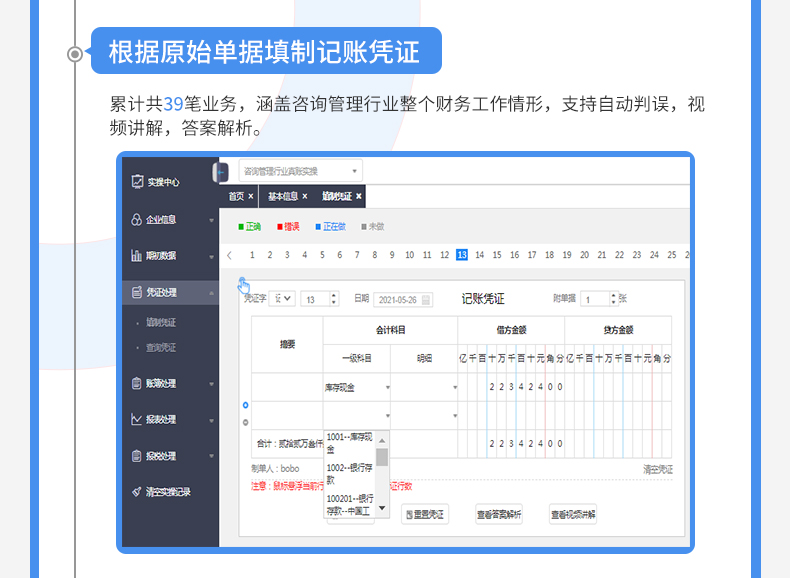Jump to voucher page 12
790x578 pixels.
(444, 255)
